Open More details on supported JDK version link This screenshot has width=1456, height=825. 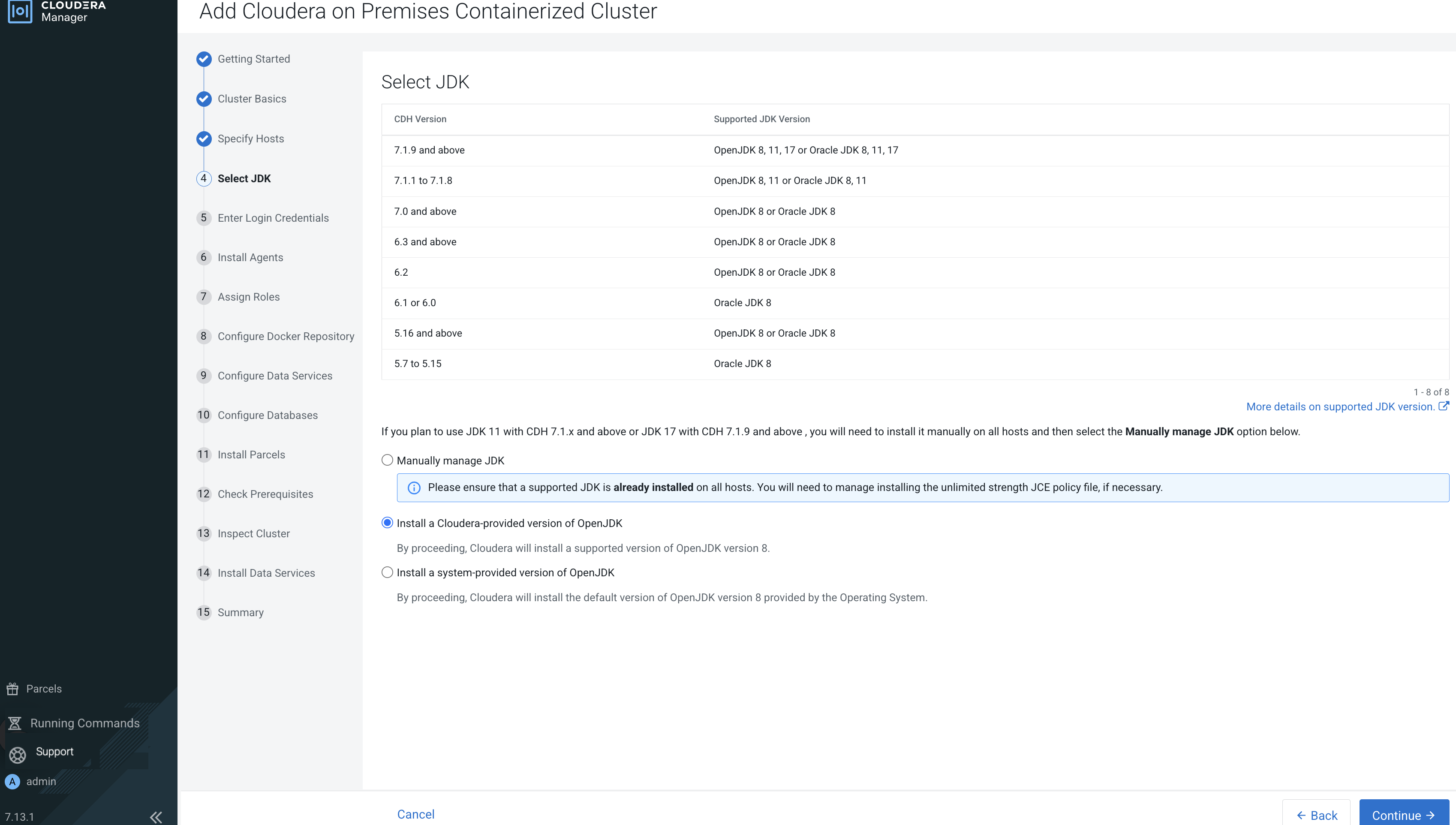pyautogui.click(x=1340, y=407)
